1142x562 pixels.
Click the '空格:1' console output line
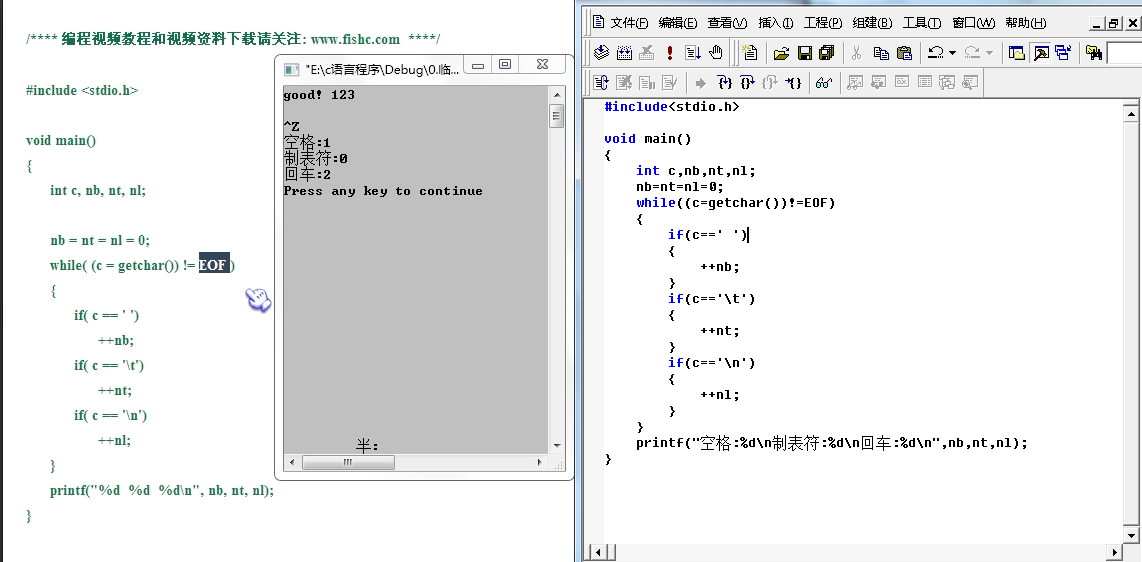pos(307,143)
